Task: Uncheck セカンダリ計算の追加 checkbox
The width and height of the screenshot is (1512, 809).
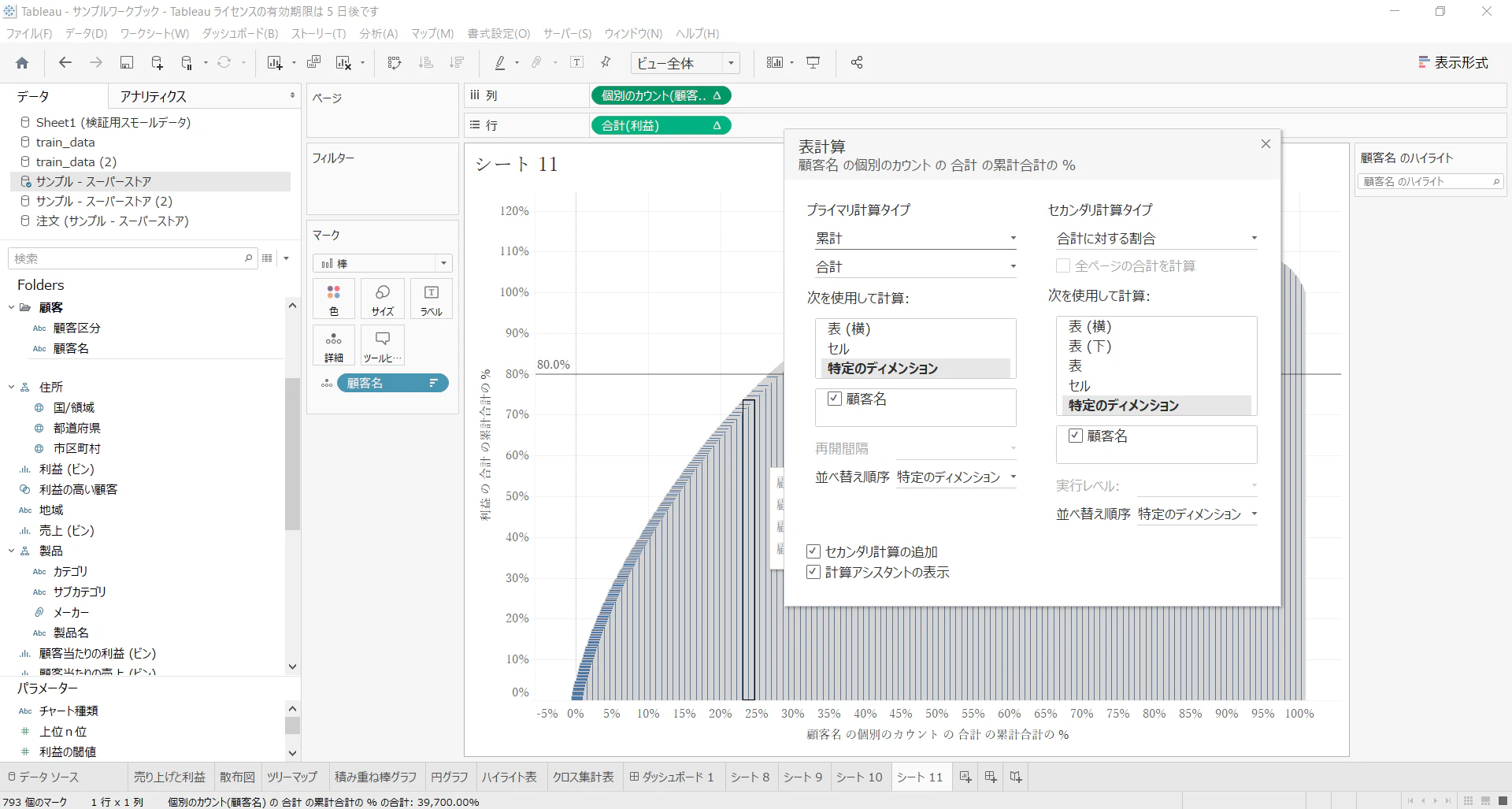Action: tap(813, 551)
